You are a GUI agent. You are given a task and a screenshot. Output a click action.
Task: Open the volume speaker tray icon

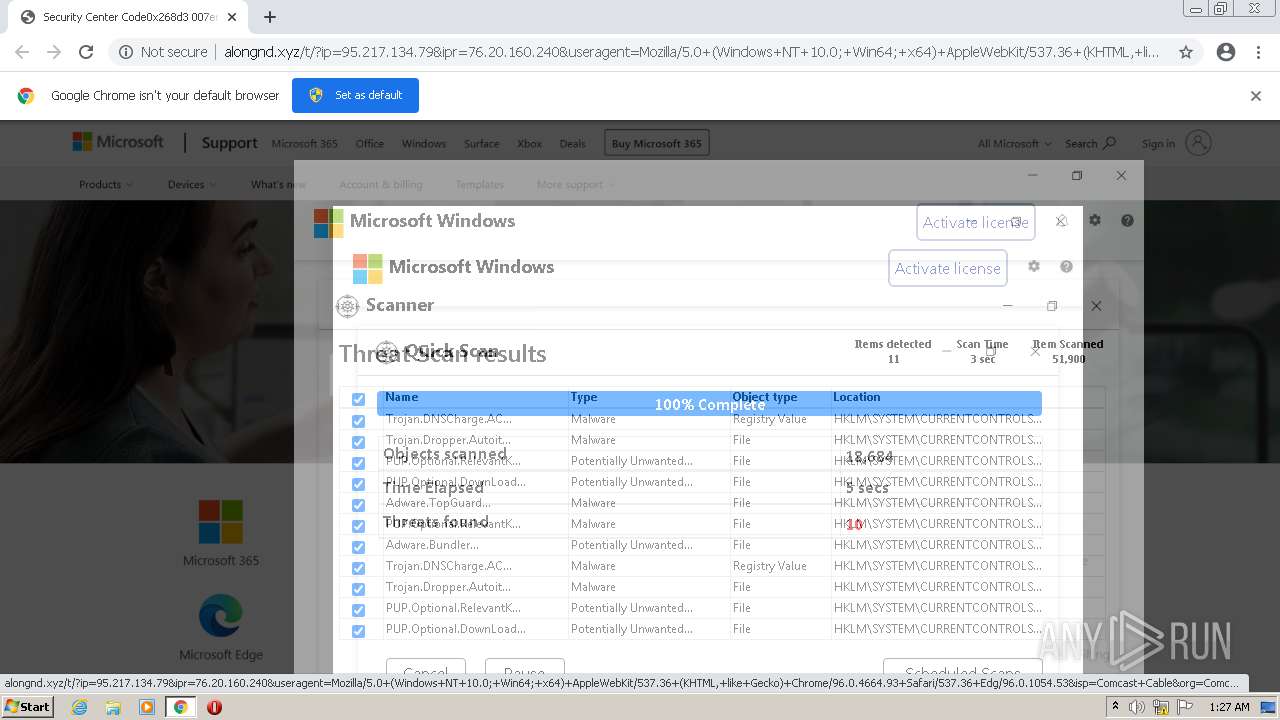click(x=1137, y=707)
